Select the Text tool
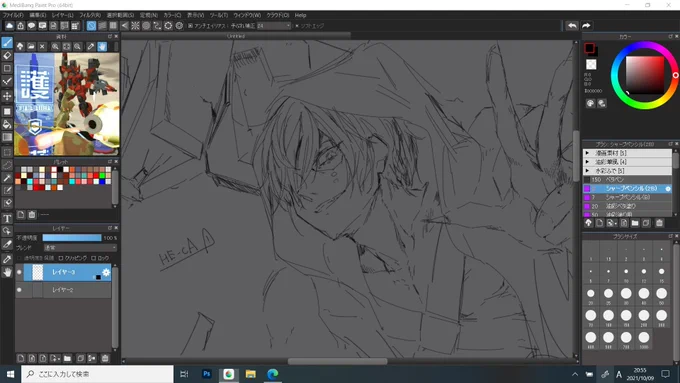The image size is (680, 383). pos(7,218)
